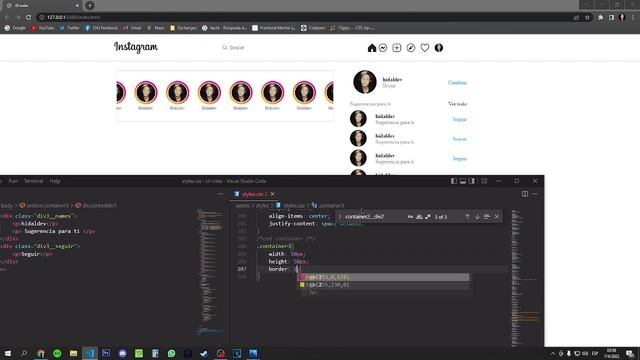Screen dimensions: 640x360
Task: Open more actions for the left editor group
Action: 220,194
